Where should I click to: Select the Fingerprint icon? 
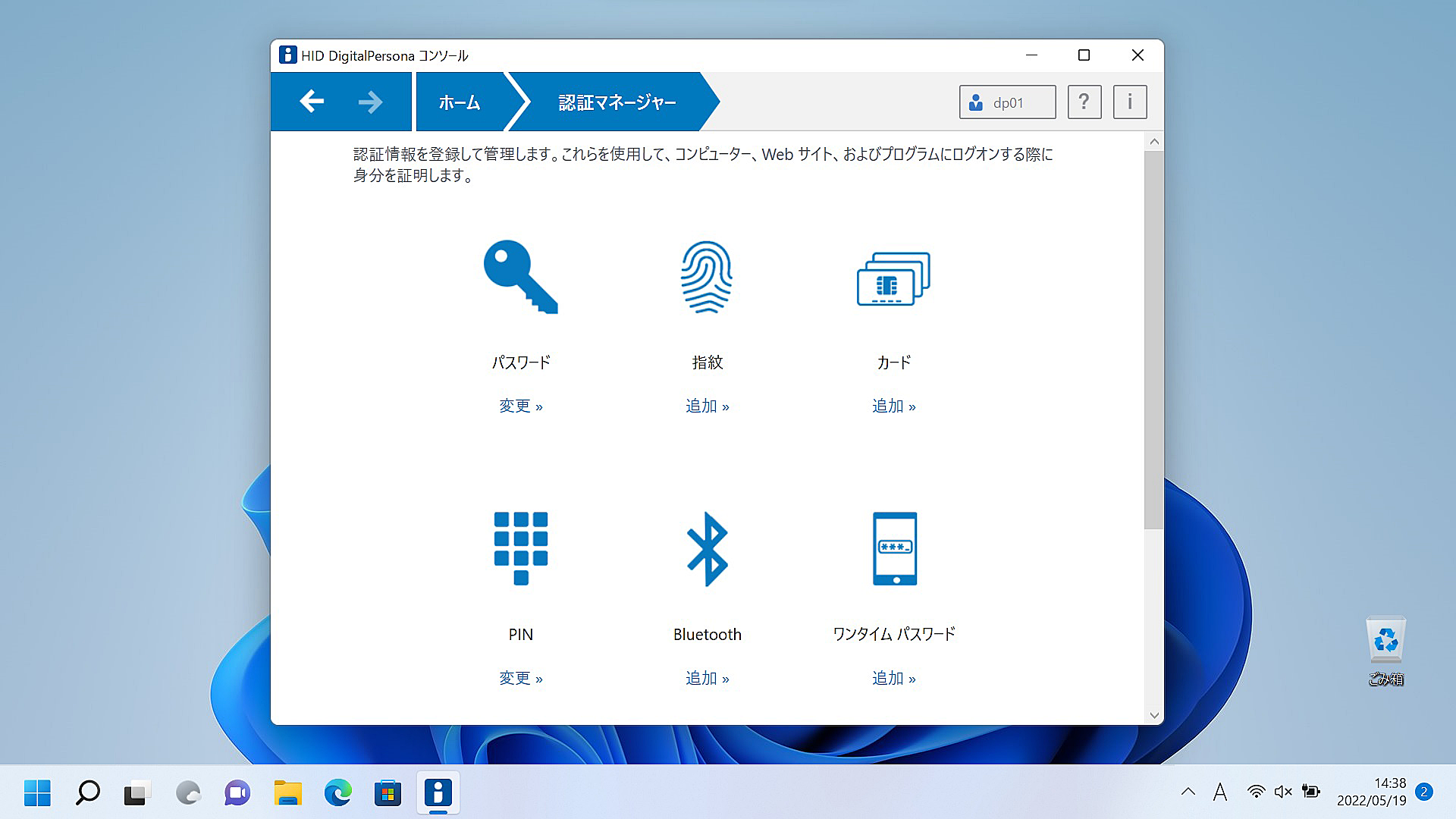click(x=707, y=277)
